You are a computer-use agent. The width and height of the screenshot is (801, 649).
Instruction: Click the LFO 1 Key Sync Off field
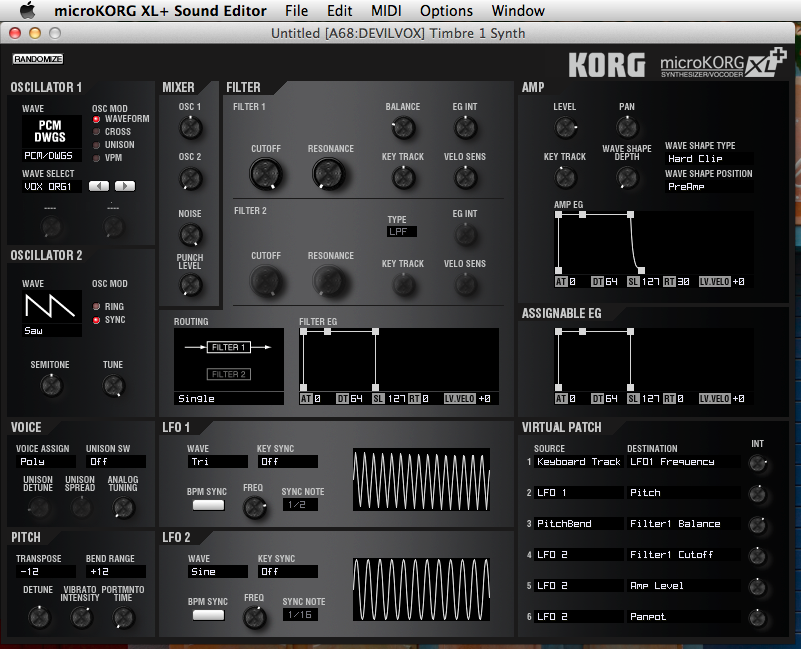click(288, 462)
